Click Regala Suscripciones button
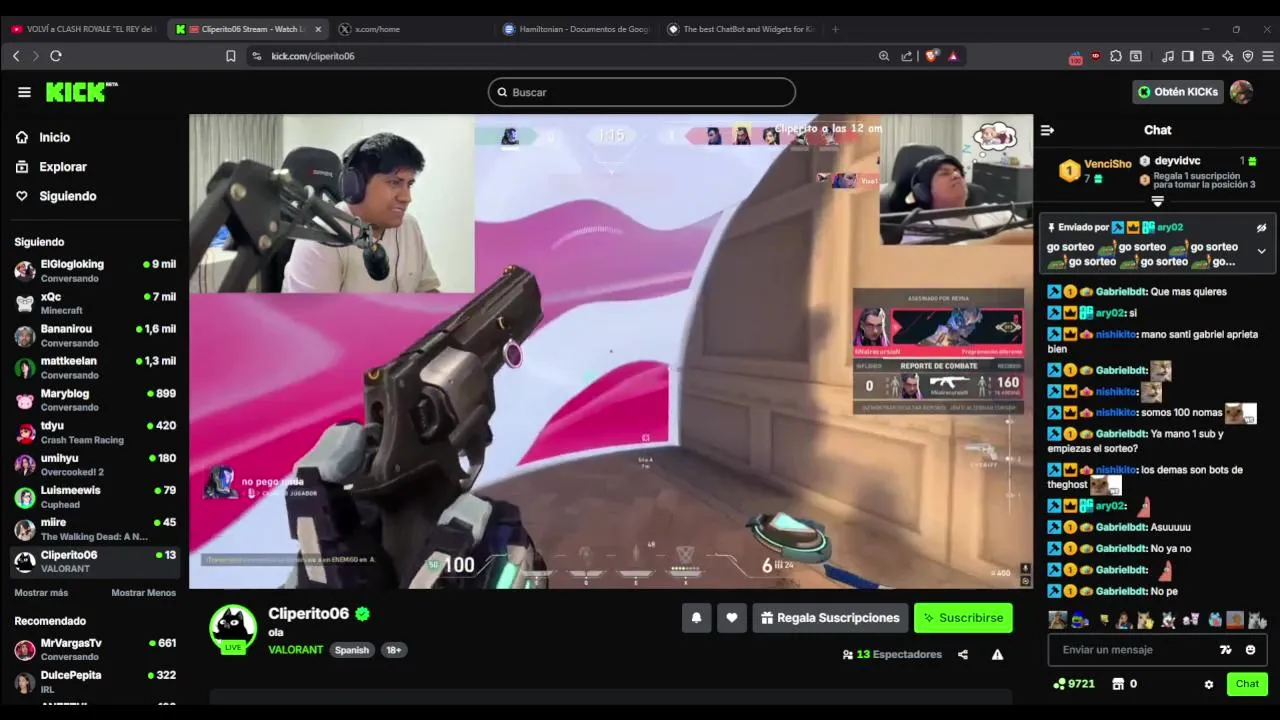 coord(830,618)
